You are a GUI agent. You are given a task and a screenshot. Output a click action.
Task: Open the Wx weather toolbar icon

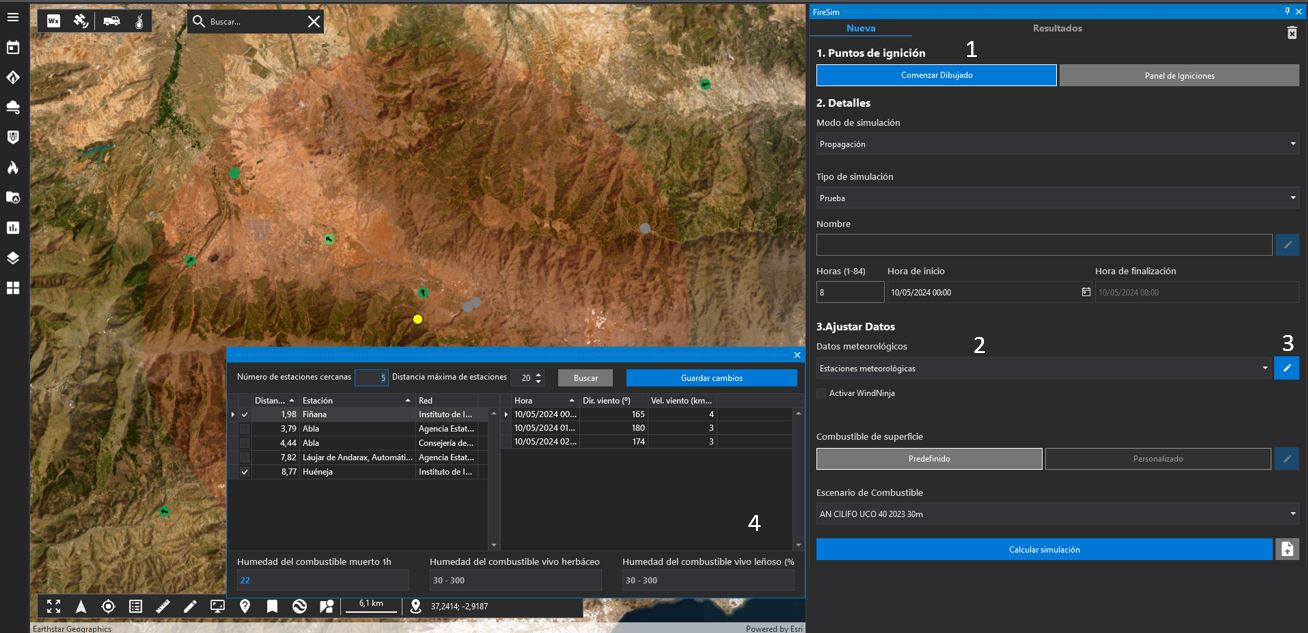point(54,21)
